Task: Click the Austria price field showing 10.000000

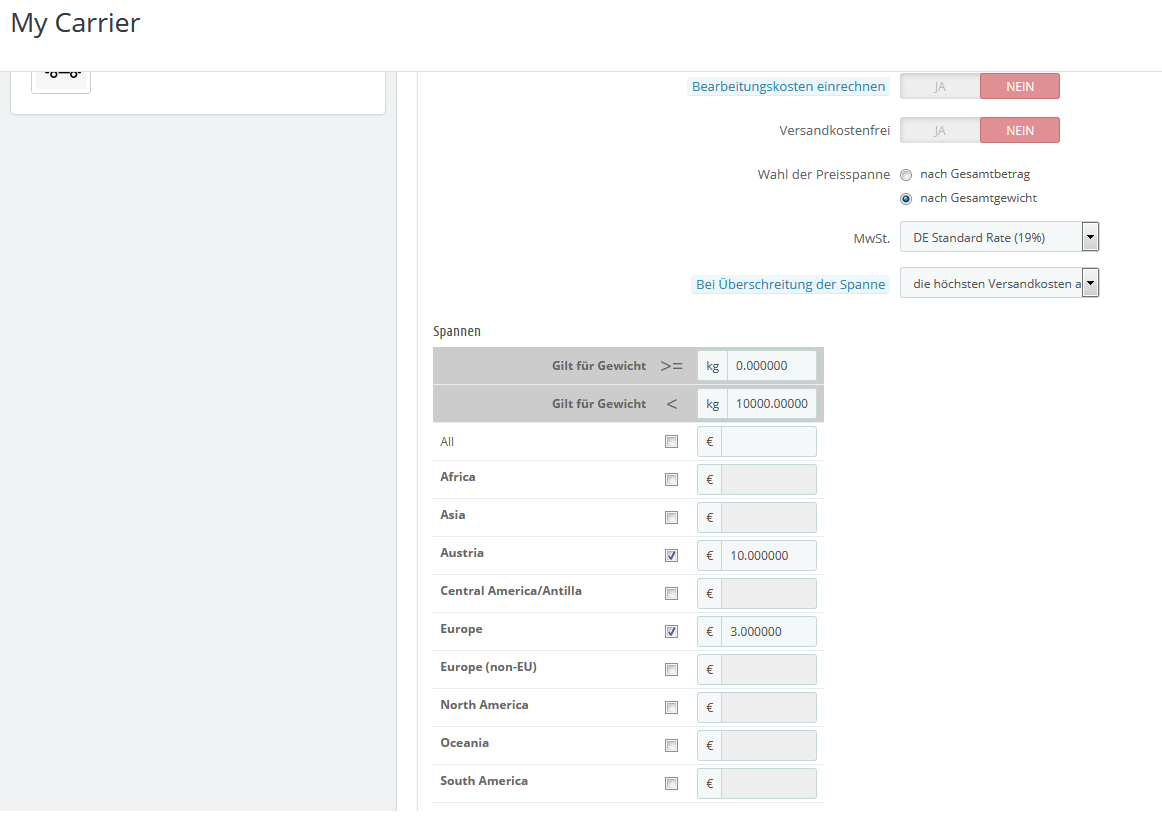Action: (768, 556)
